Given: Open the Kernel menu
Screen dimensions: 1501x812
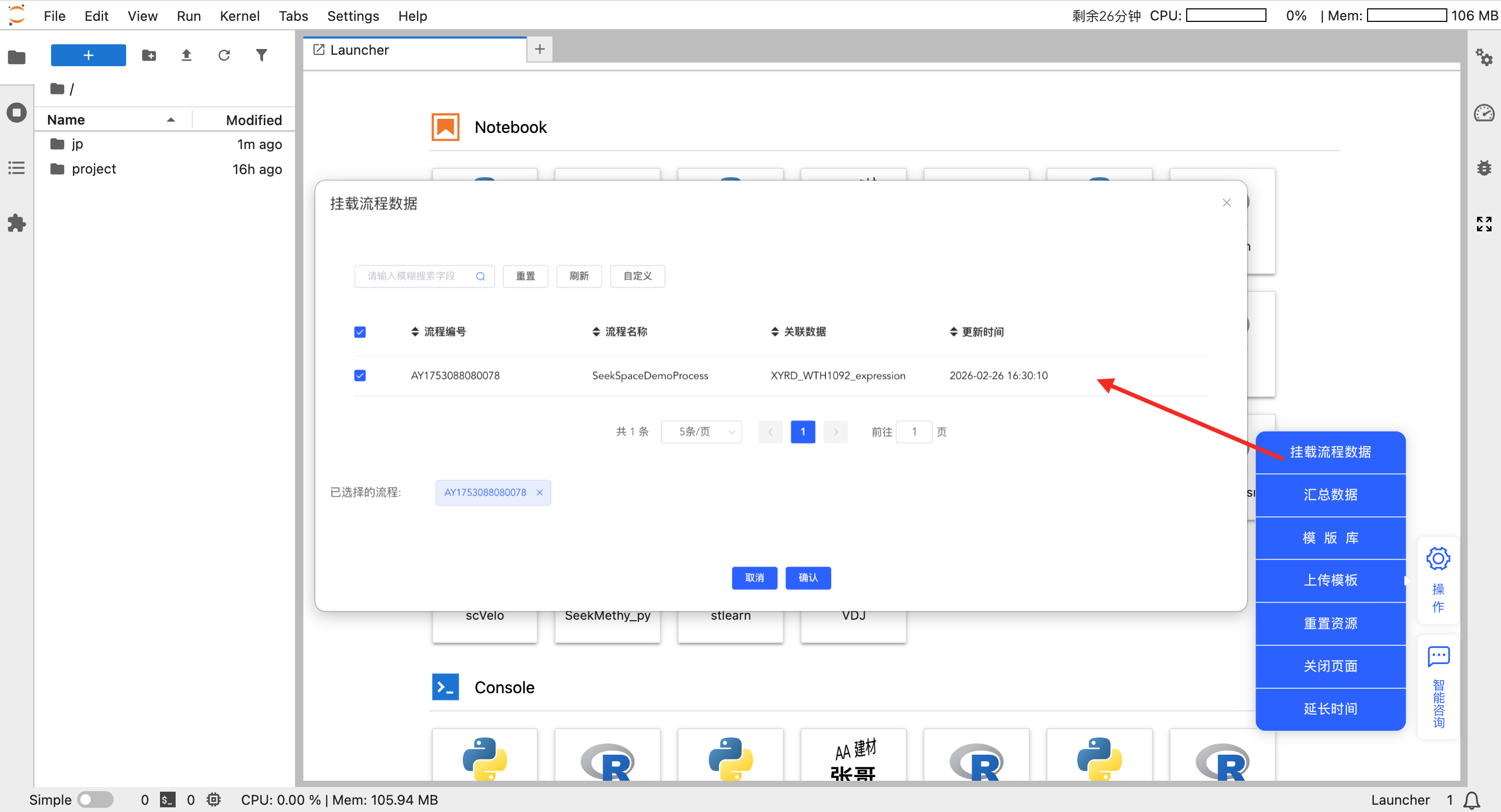Looking at the screenshot, I should (239, 16).
